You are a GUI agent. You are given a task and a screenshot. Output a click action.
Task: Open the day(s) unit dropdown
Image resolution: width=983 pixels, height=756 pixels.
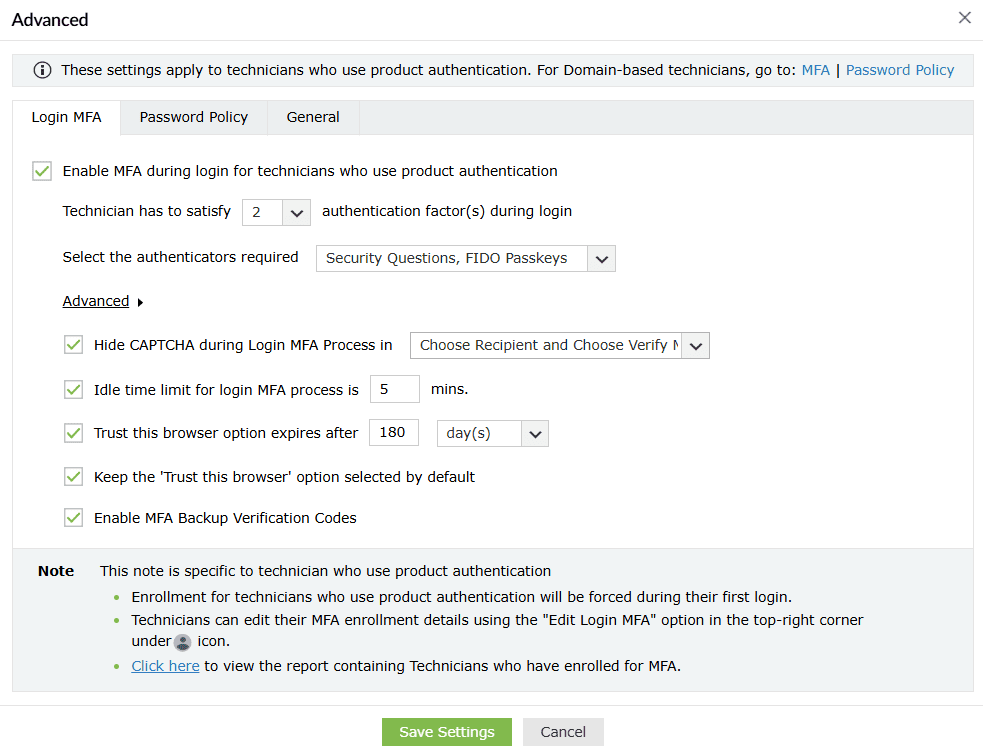point(535,433)
